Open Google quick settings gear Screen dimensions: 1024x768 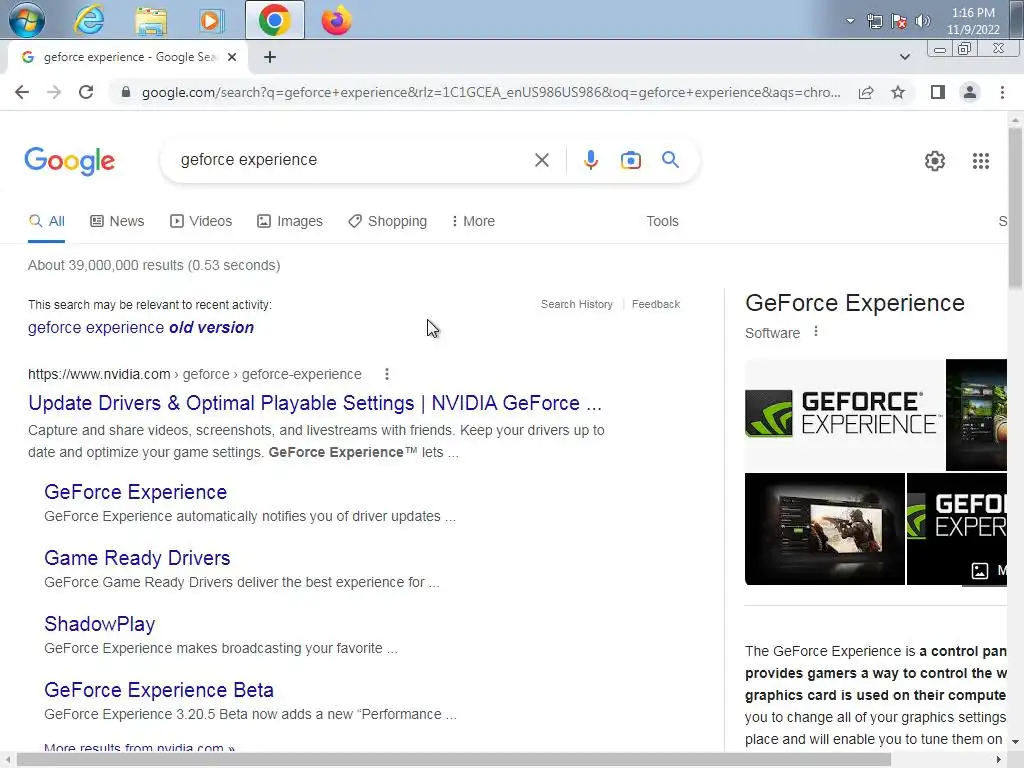tap(935, 161)
